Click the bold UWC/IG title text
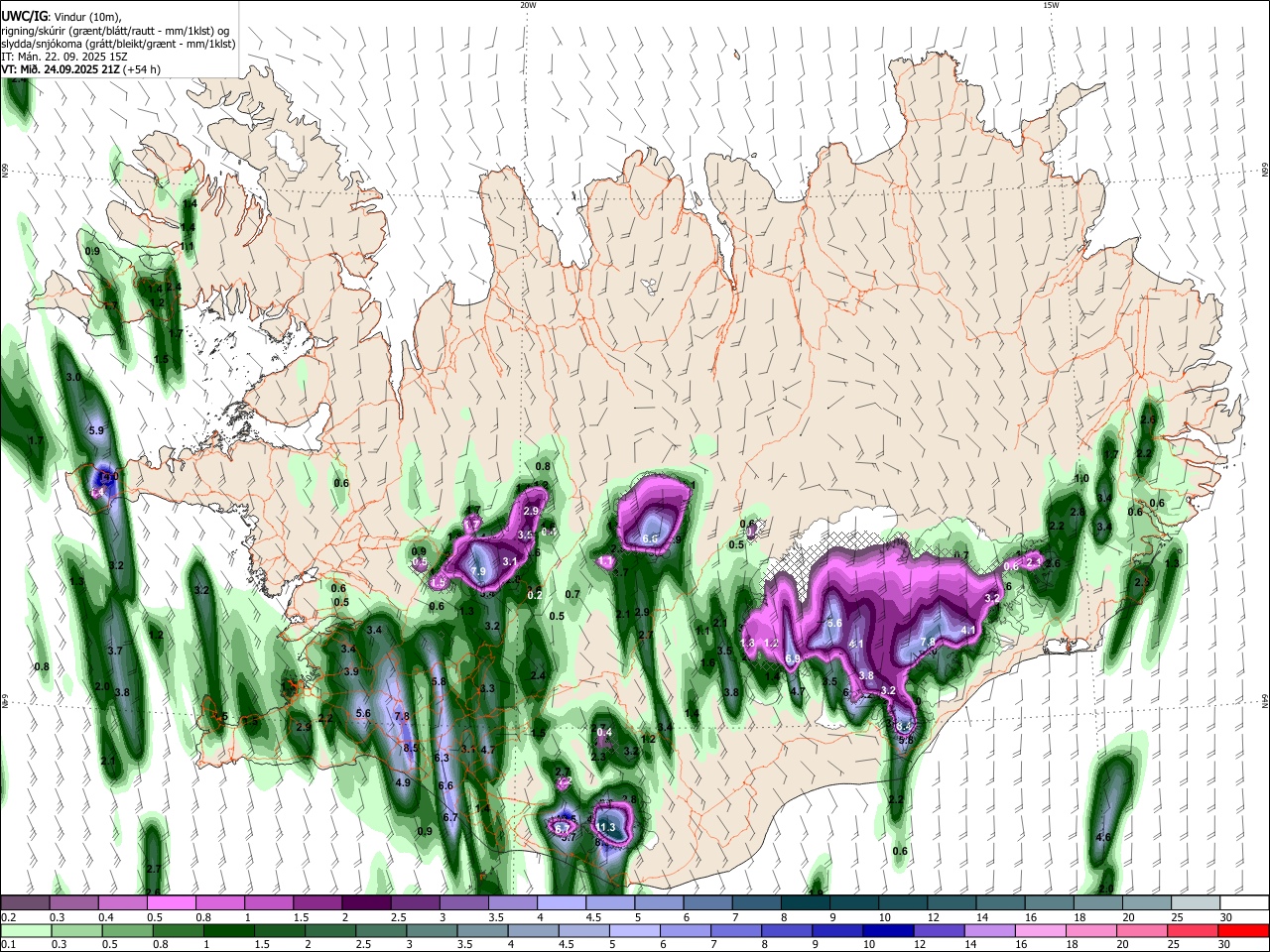This screenshot has height=952, width=1270. click(x=24, y=15)
